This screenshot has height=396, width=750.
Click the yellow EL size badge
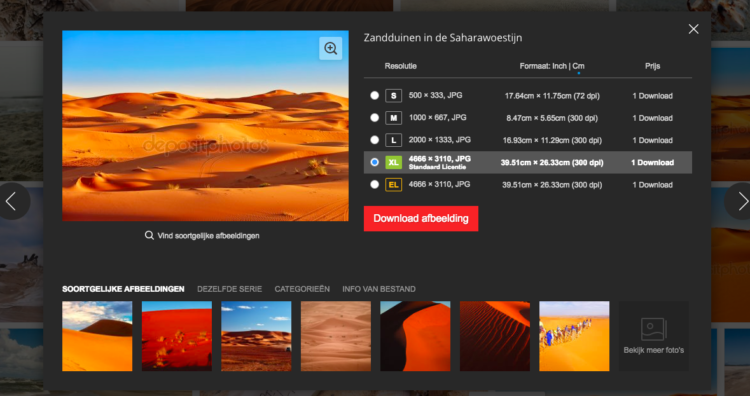click(x=393, y=185)
